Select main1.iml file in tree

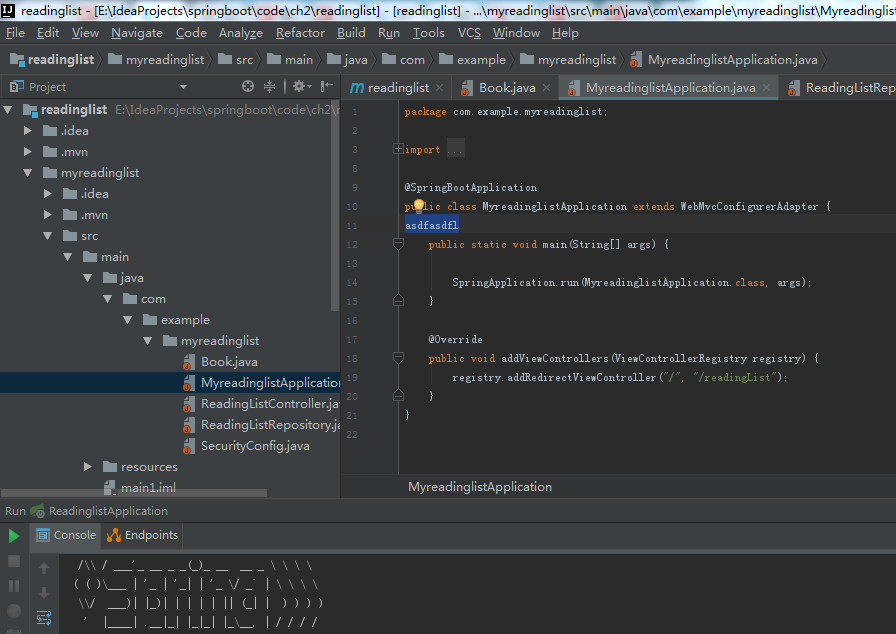pyautogui.click(x=147, y=487)
